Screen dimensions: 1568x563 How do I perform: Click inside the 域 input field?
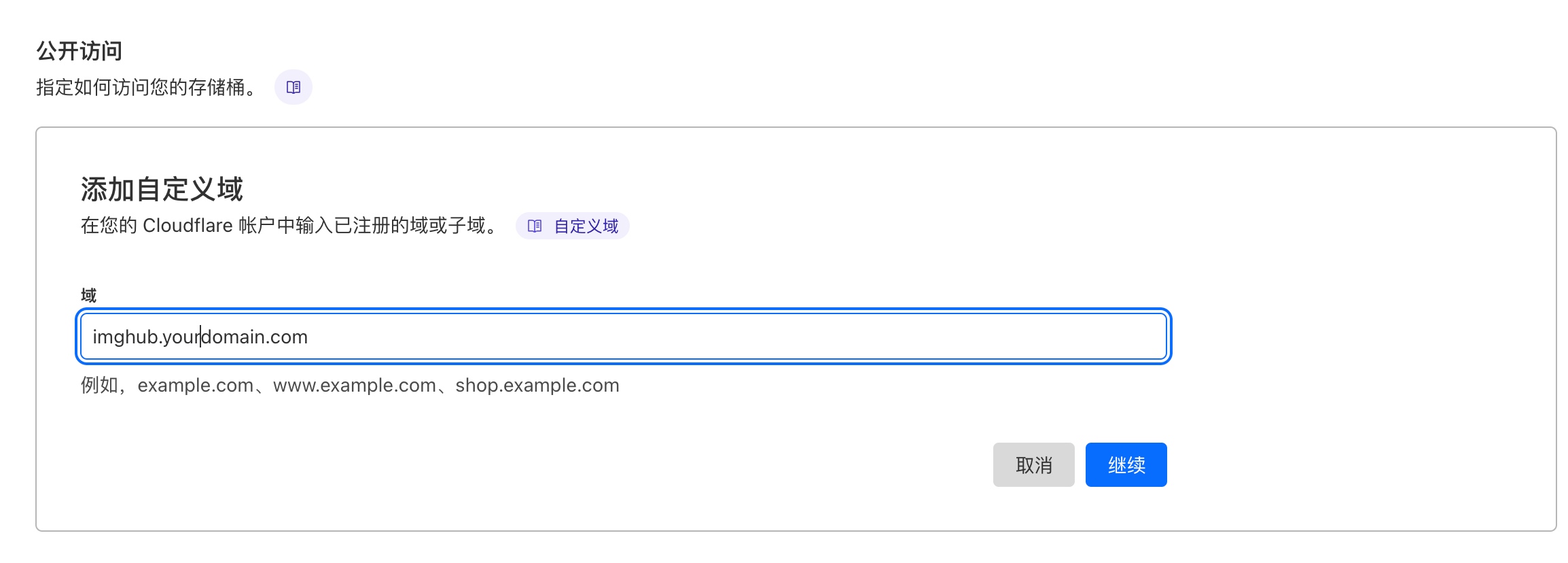click(x=611, y=336)
